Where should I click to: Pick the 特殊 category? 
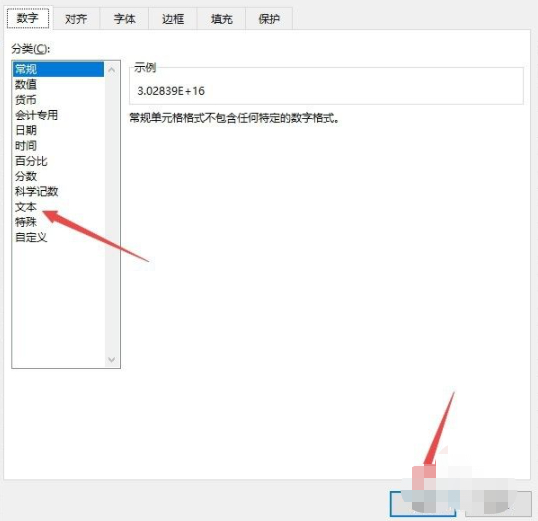[x=58, y=222]
